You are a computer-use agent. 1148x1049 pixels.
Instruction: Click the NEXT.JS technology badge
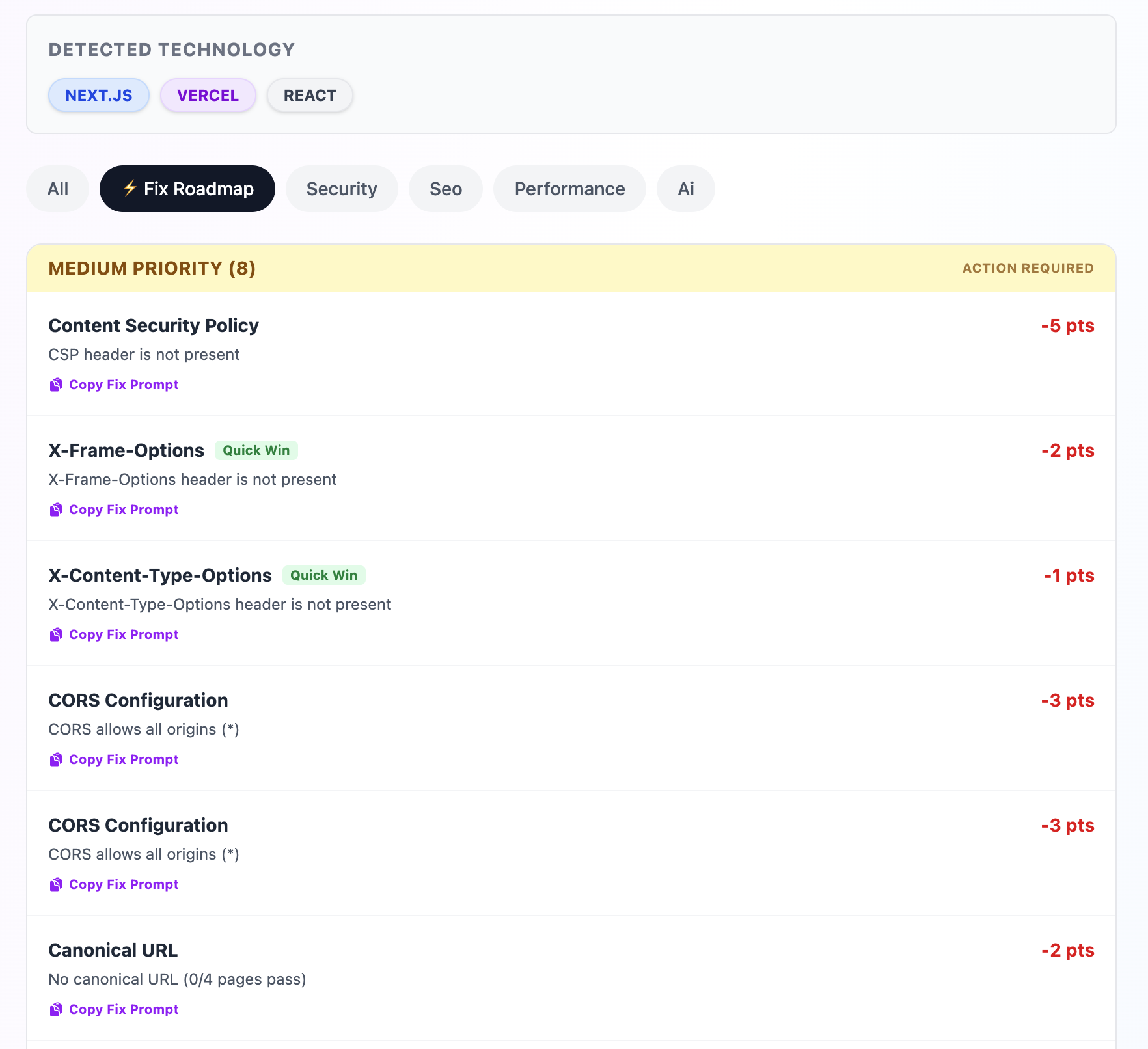[98, 95]
